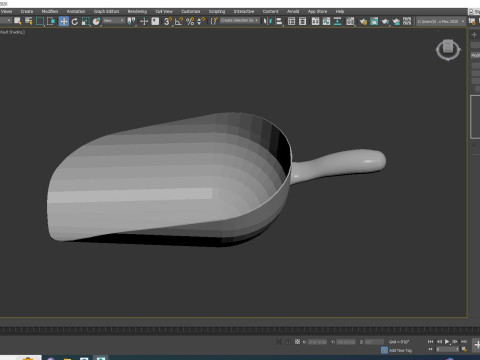Open the Time Configuration icon
The image size is (480, 360).
[464, 349]
